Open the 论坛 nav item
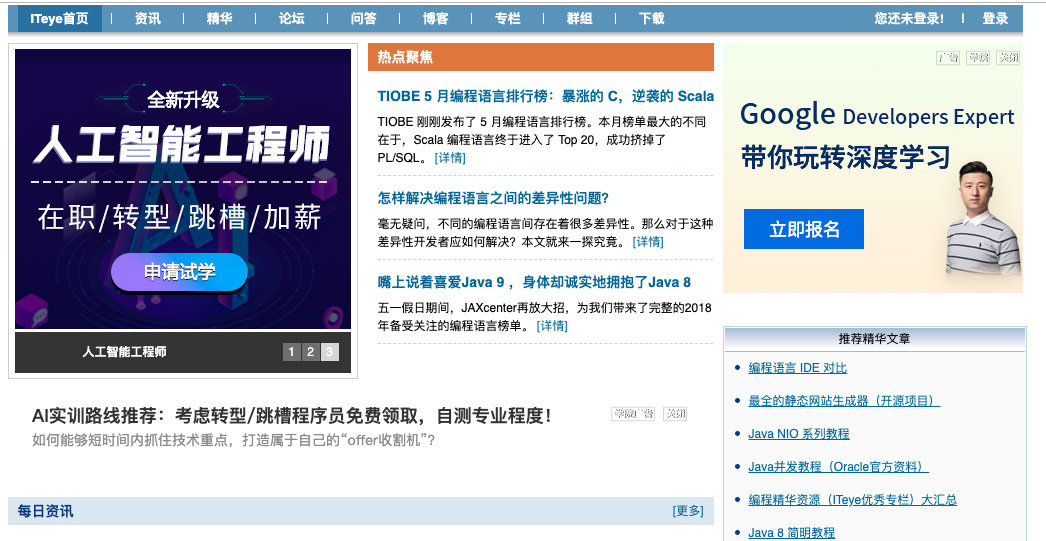Screen dimensions: 1046x541 click(x=292, y=19)
